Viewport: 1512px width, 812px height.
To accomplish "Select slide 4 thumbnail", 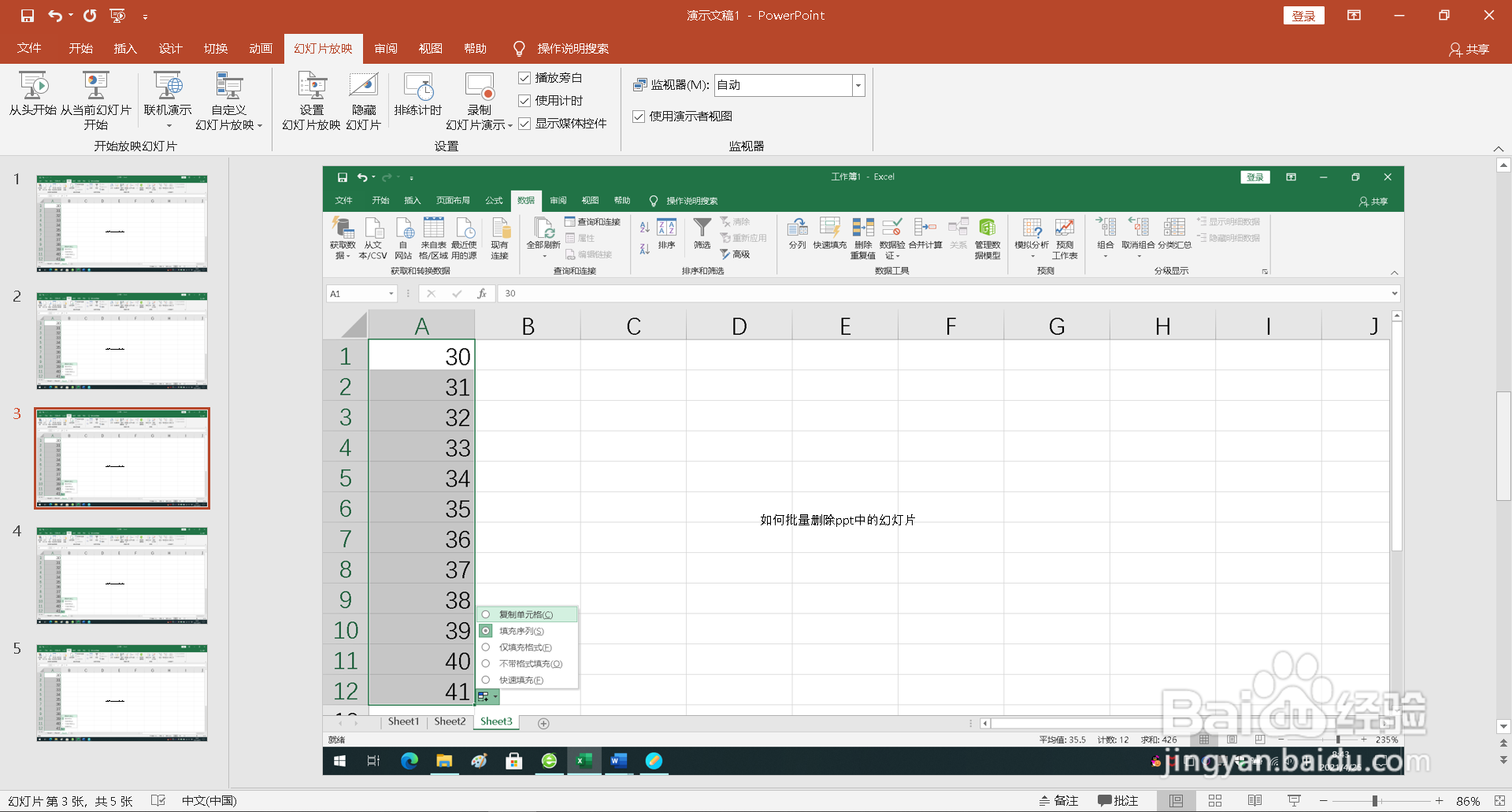I will [122, 576].
